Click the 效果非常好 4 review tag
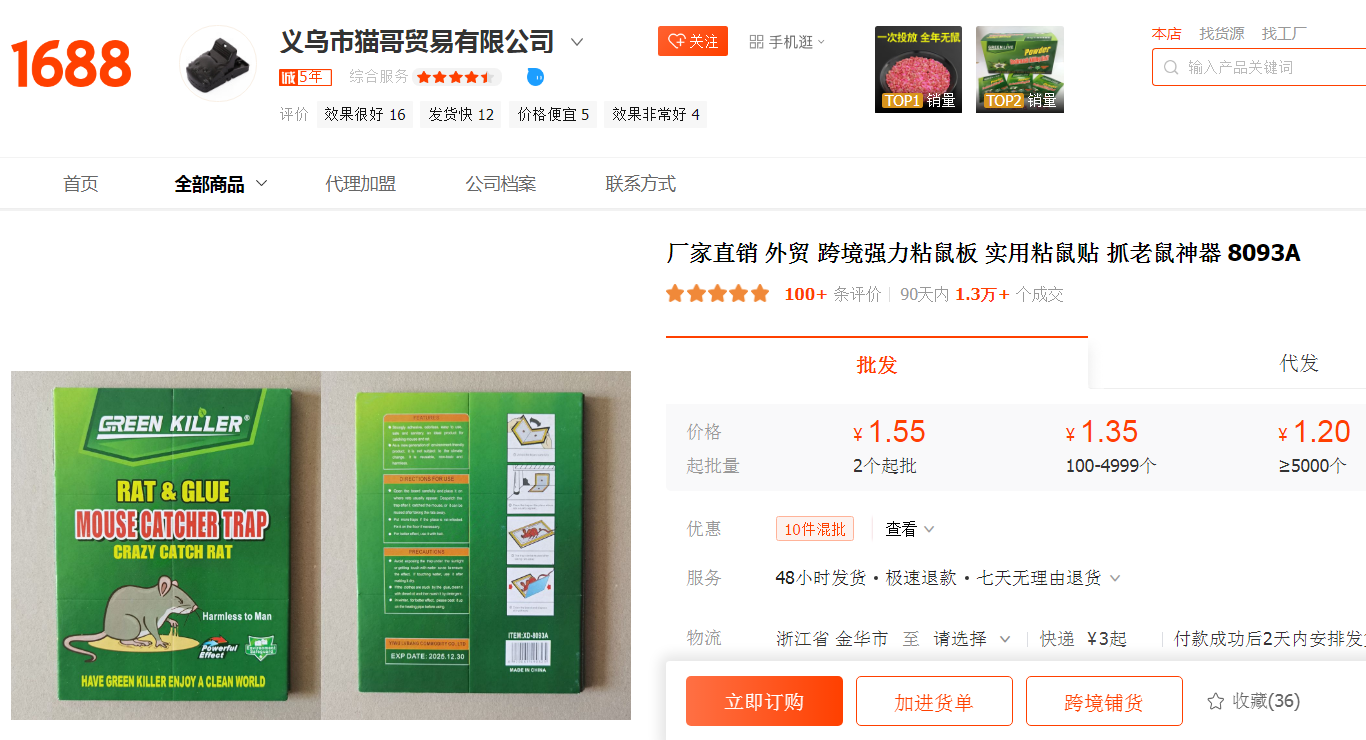The width and height of the screenshot is (1366, 740). tap(656, 114)
